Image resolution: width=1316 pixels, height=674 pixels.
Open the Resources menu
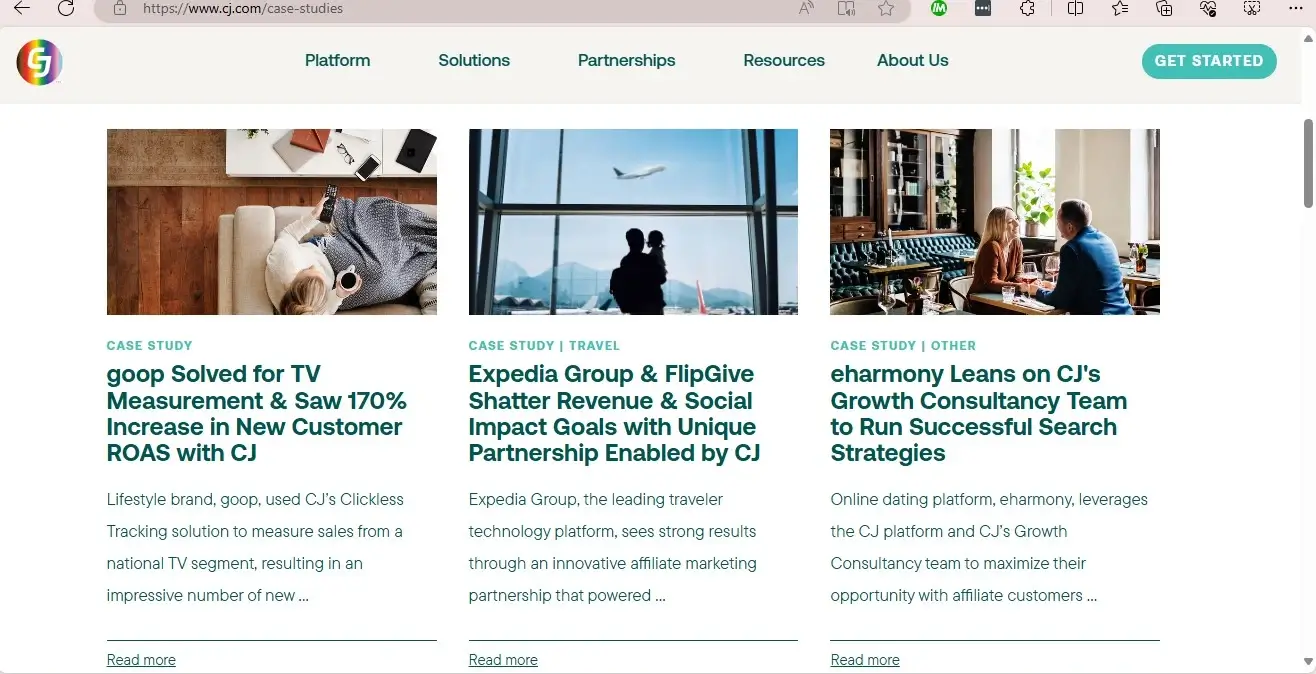point(784,60)
